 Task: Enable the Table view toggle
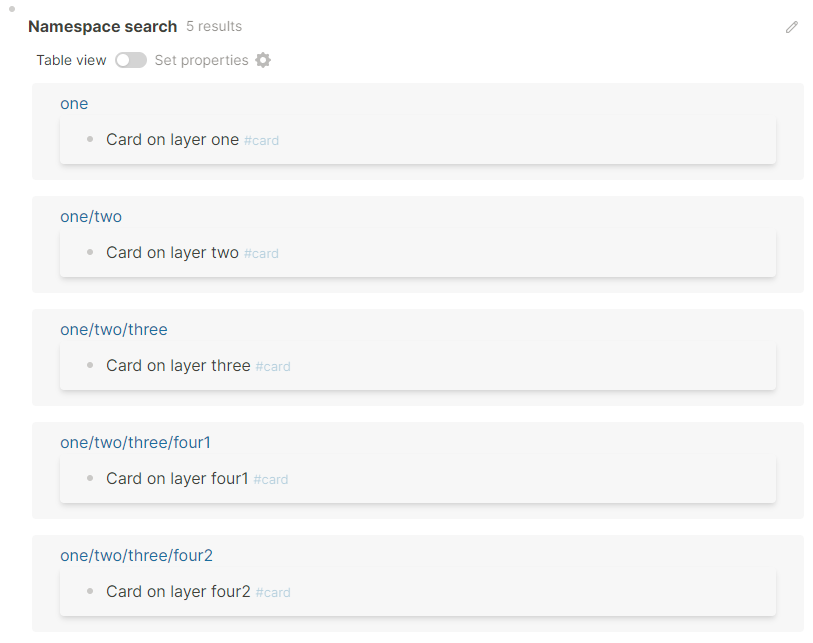[x=130, y=60]
